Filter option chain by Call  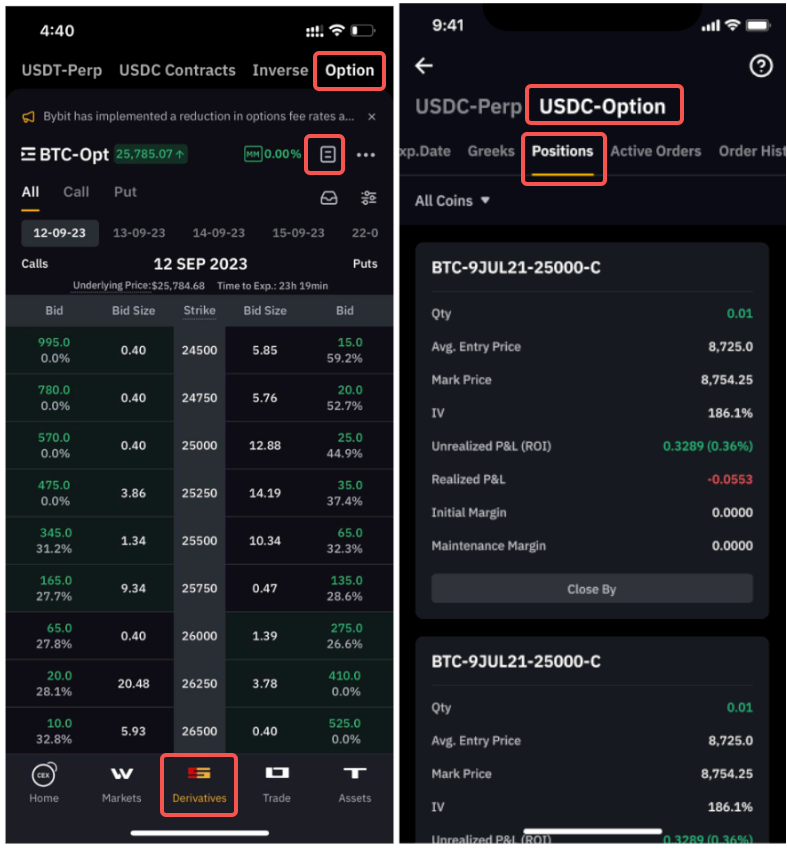(76, 192)
